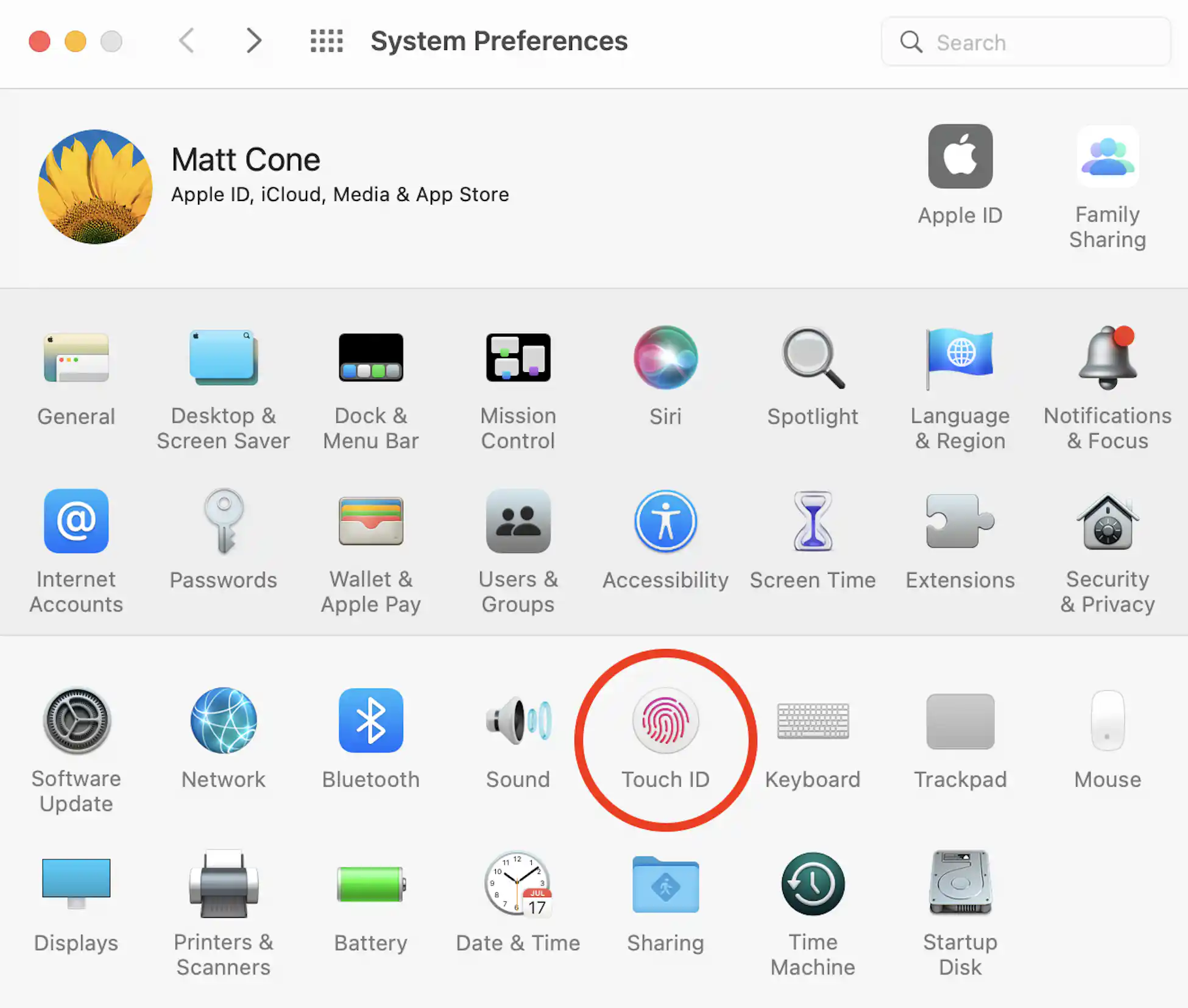Open Software Update

click(x=76, y=722)
